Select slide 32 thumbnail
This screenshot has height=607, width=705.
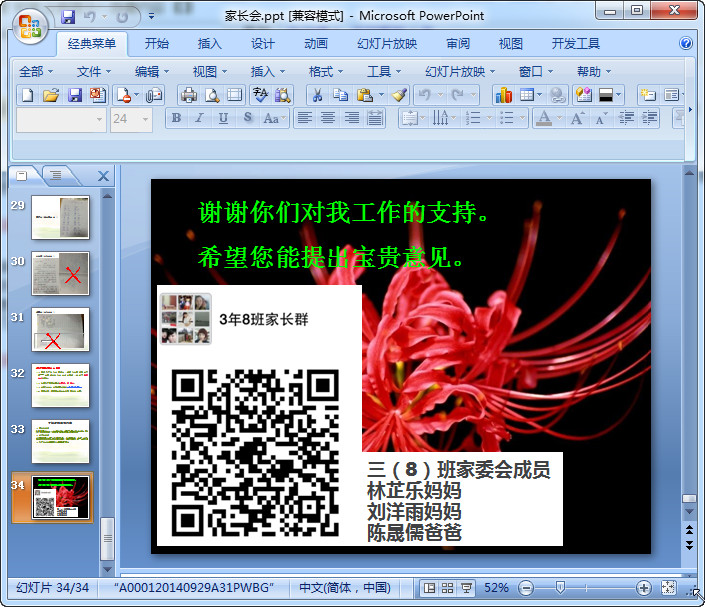60,385
